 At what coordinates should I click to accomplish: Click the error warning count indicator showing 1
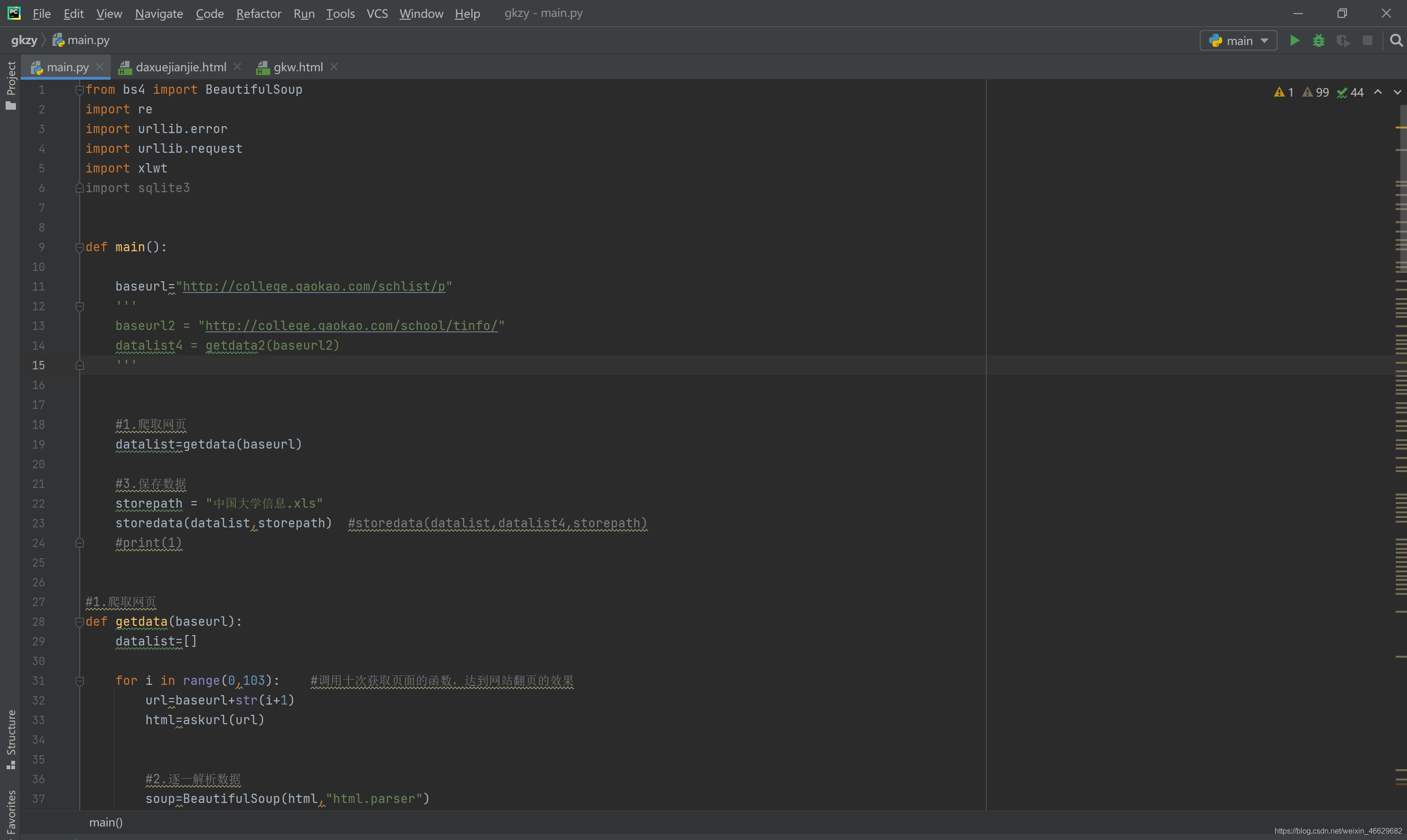click(1284, 92)
